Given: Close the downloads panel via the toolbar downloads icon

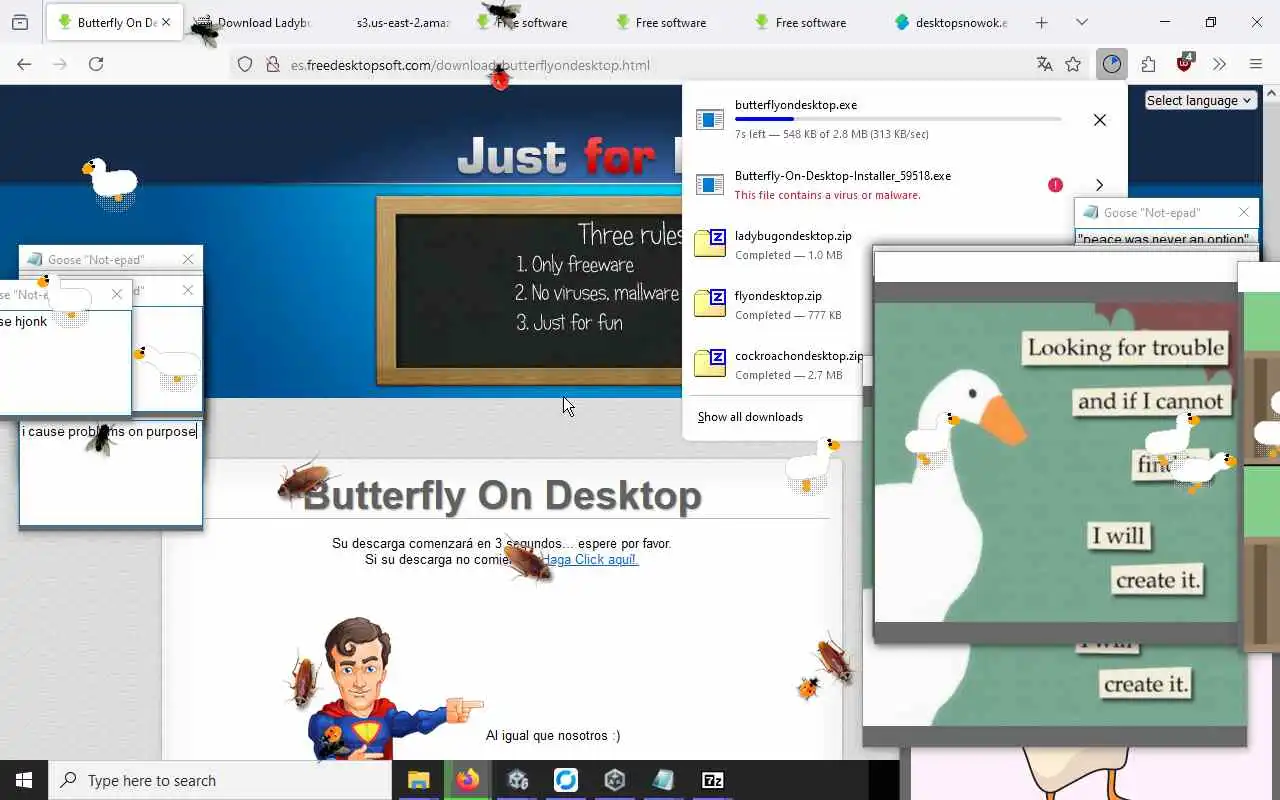Looking at the screenshot, I should click(1112, 64).
